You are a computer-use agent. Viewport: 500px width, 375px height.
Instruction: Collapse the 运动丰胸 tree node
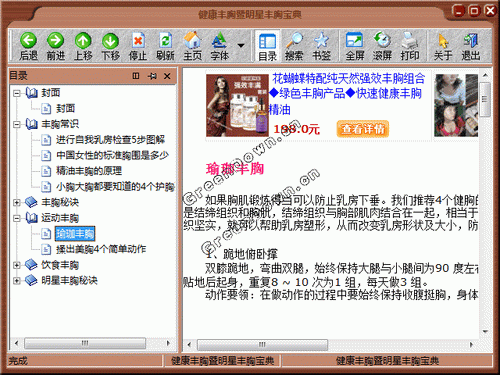[x=16, y=218]
